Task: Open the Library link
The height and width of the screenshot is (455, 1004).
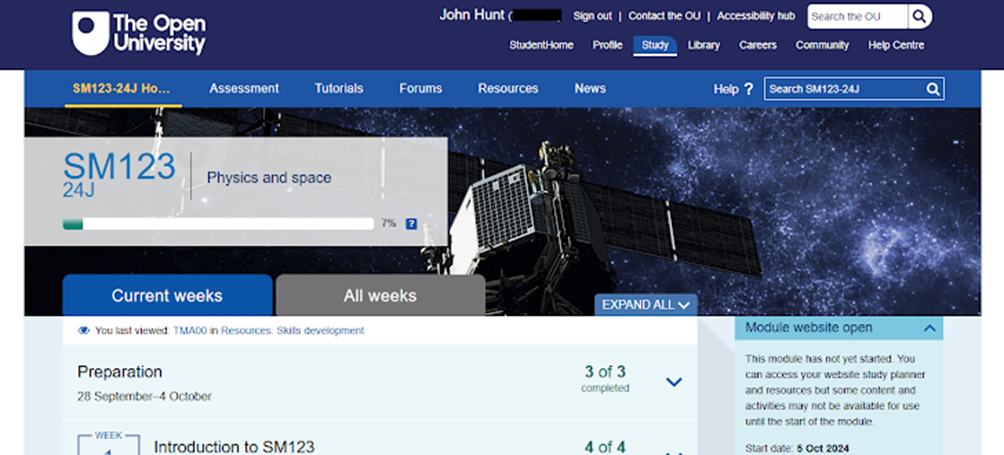Action: (x=704, y=45)
